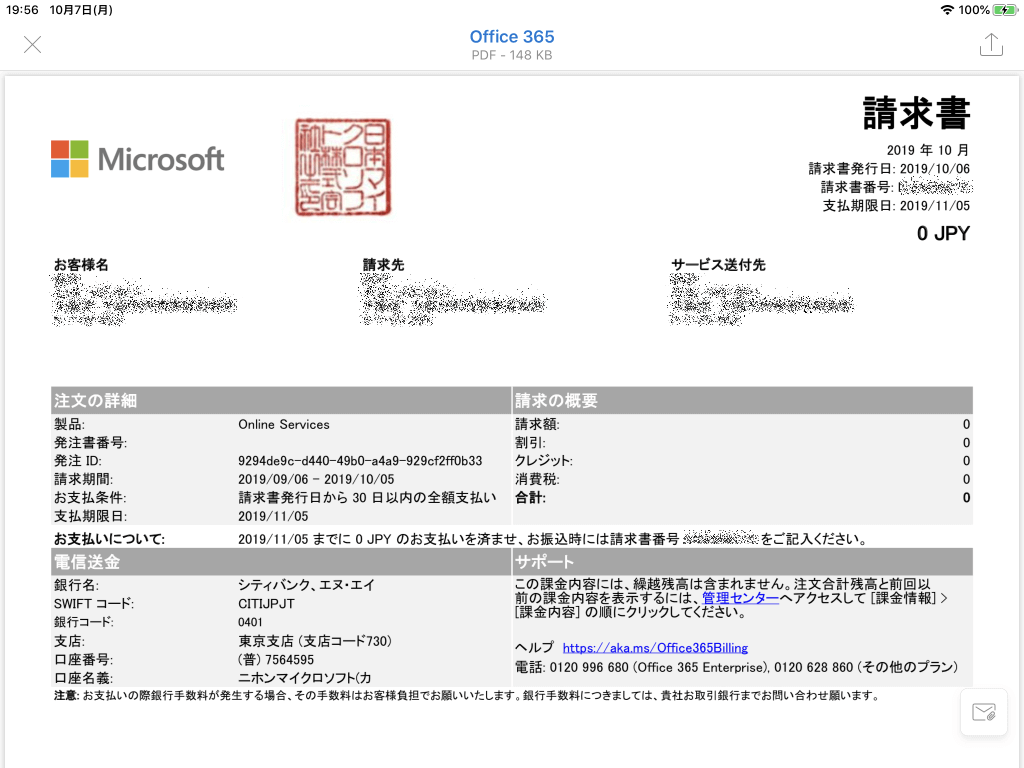Image resolution: width=1024 pixels, height=768 pixels.
Task: Close the PDF preview with X
Action: [x=32, y=44]
